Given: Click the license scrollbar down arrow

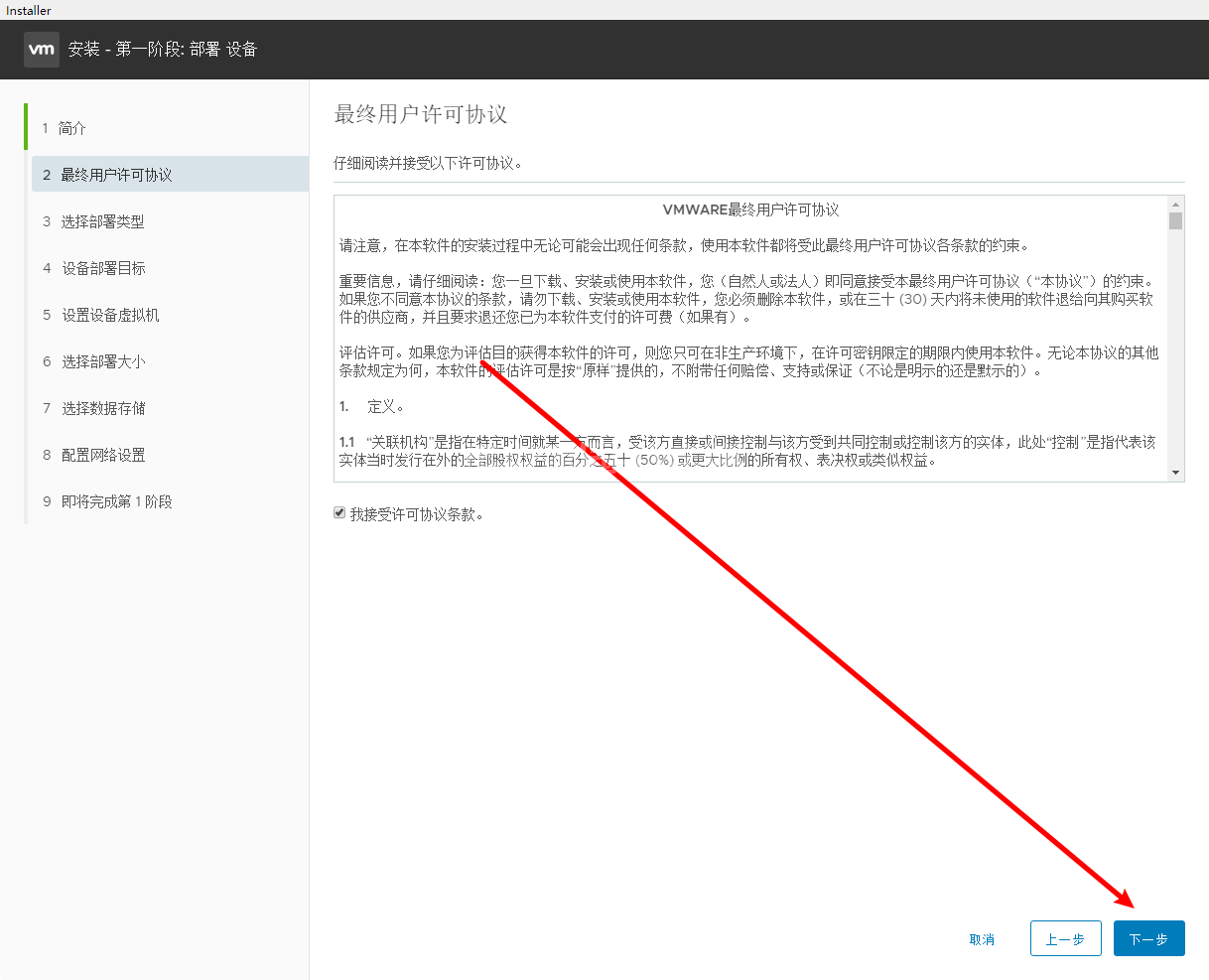Looking at the screenshot, I should 1175,474.
